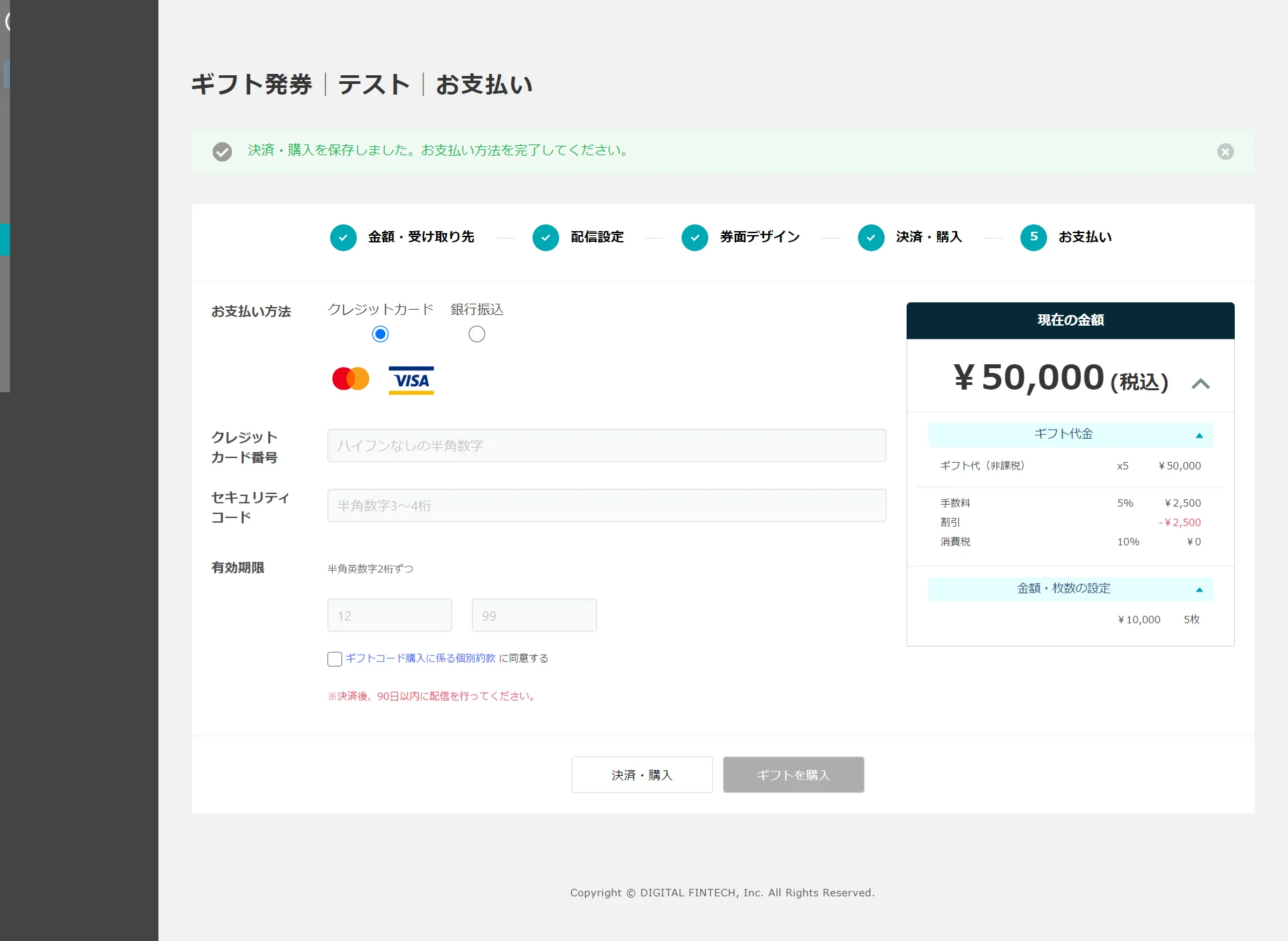Collapse the ギフト代金 section
This screenshot has width=1288, height=941.
pos(1070,435)
